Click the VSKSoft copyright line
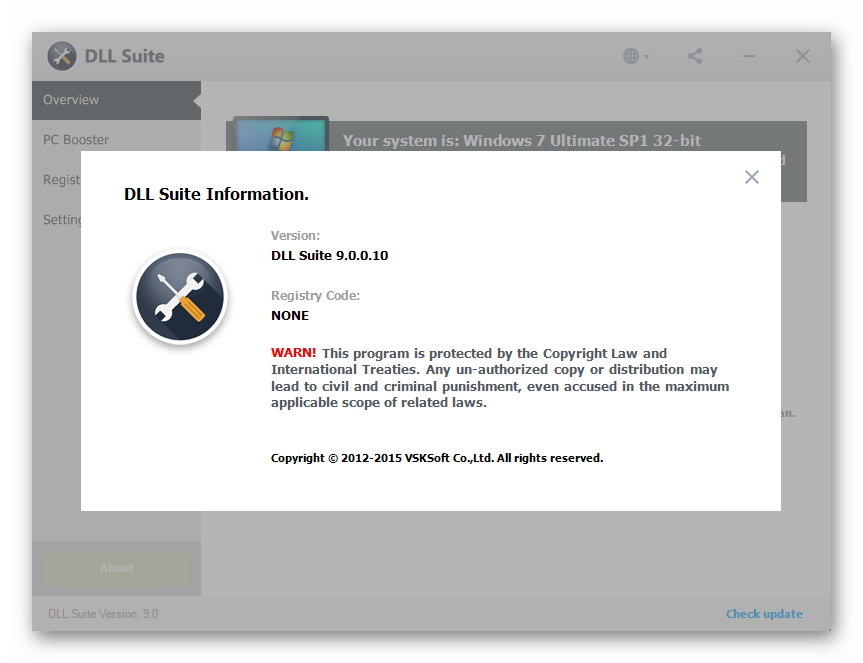This screenshot has width=863, height=663. coord(437,458)
